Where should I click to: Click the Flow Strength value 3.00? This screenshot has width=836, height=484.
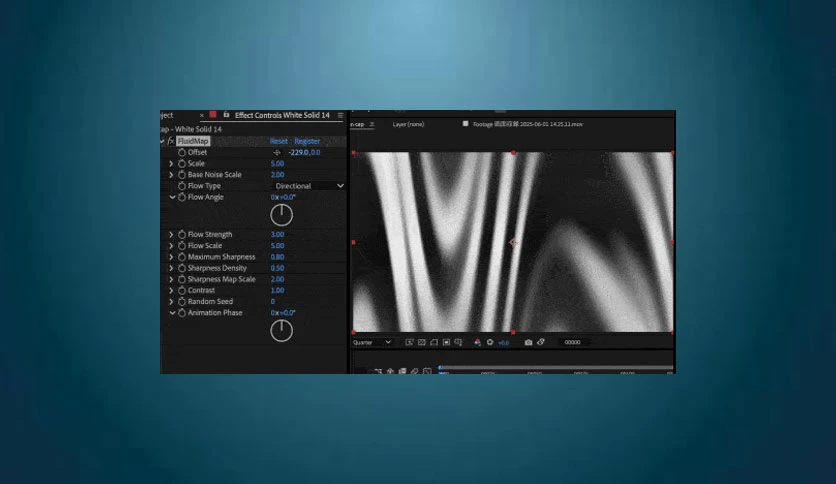(x=277, y=235)
